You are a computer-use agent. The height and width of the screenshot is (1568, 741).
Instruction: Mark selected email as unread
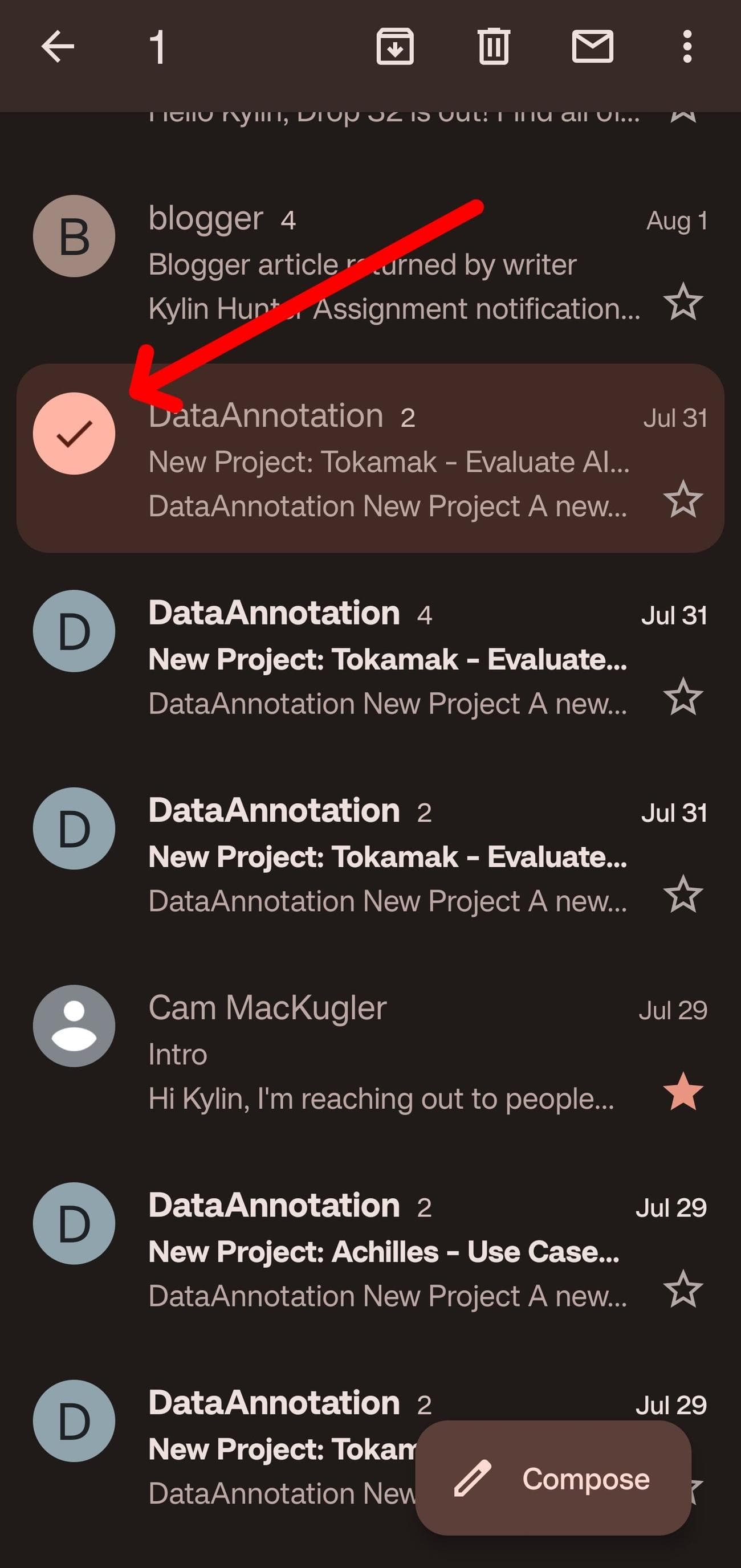(x=592, y=47)
